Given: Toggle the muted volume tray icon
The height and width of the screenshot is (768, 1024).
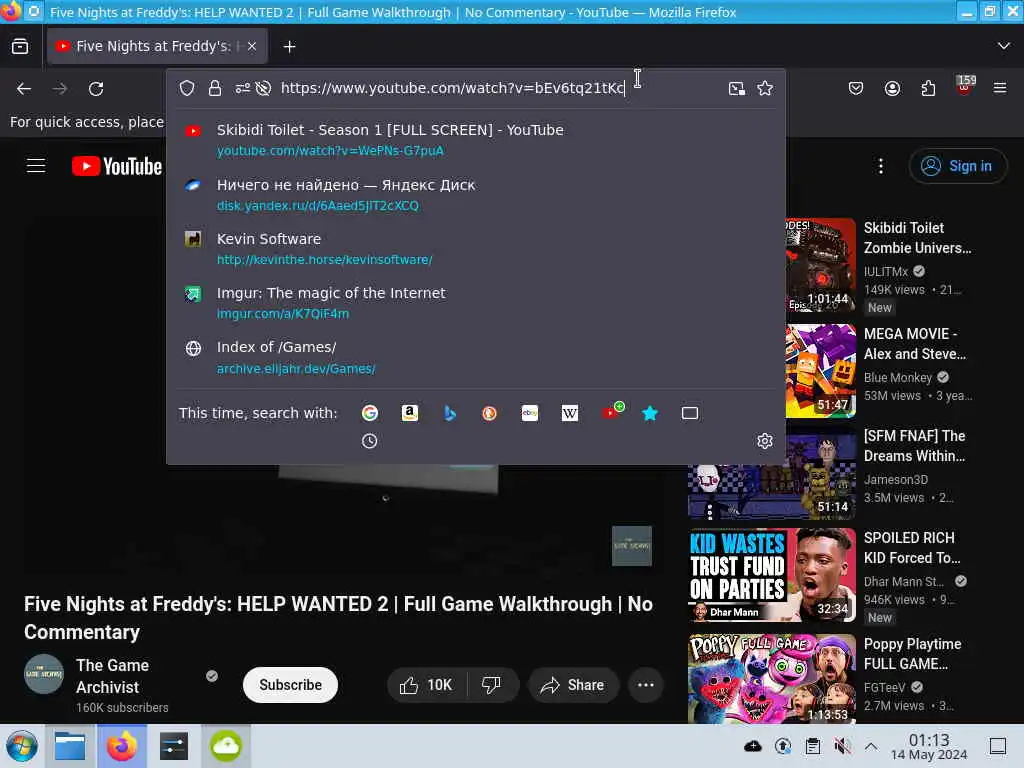Looking at the screenshot, I should pyautogui.click(x=842, y=746).
